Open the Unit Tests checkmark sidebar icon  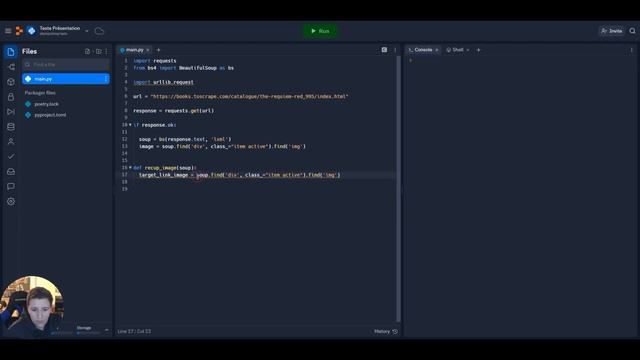[x=11, y=157]
